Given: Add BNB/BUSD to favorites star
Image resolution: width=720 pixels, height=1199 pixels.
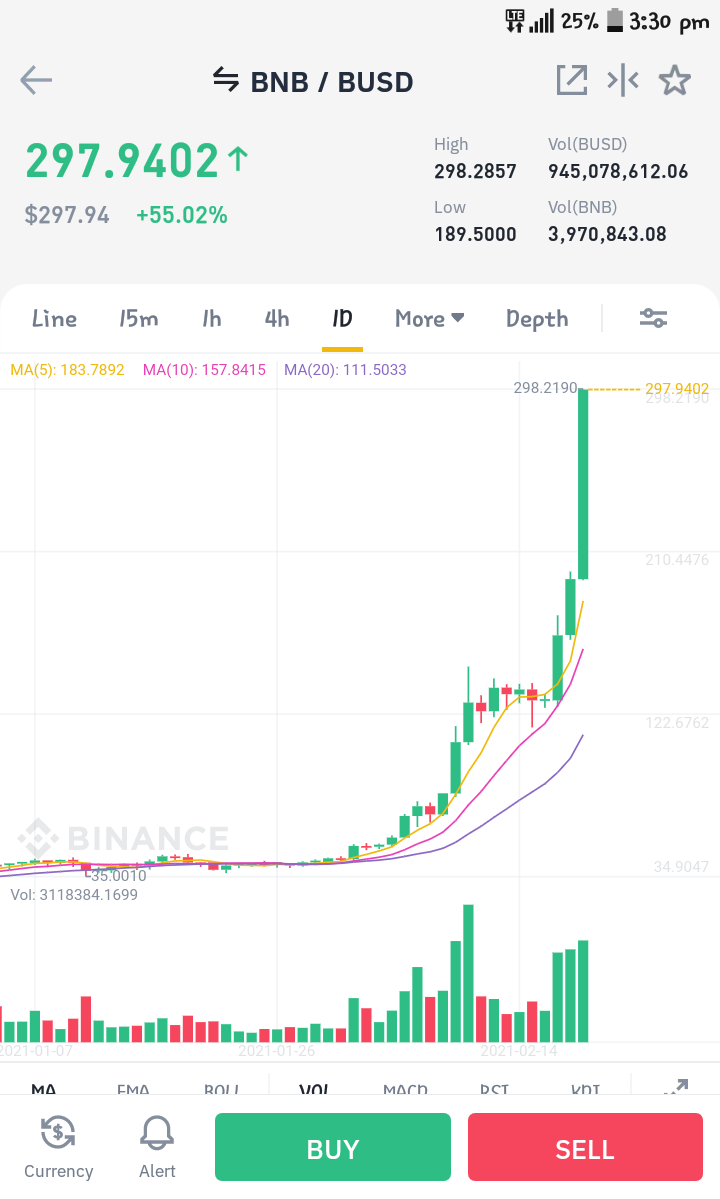Looking at the screenshot, I should click(675, 80).
